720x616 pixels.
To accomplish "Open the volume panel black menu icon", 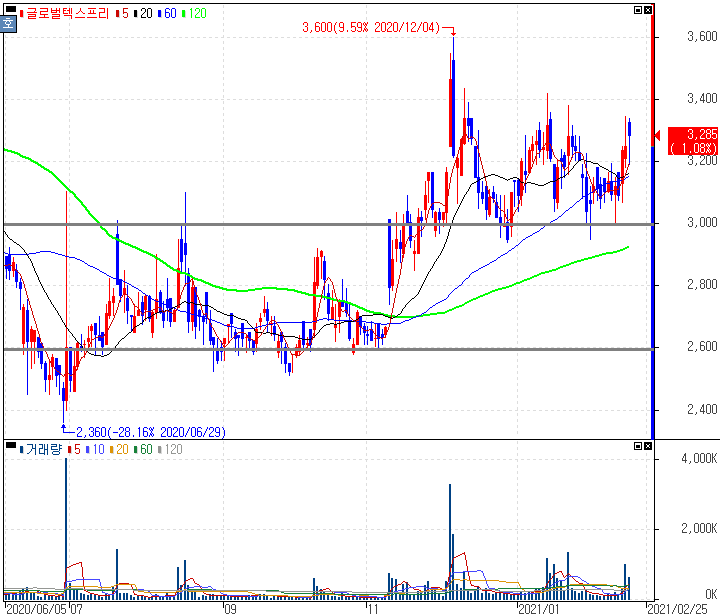I will click(10, 445).
